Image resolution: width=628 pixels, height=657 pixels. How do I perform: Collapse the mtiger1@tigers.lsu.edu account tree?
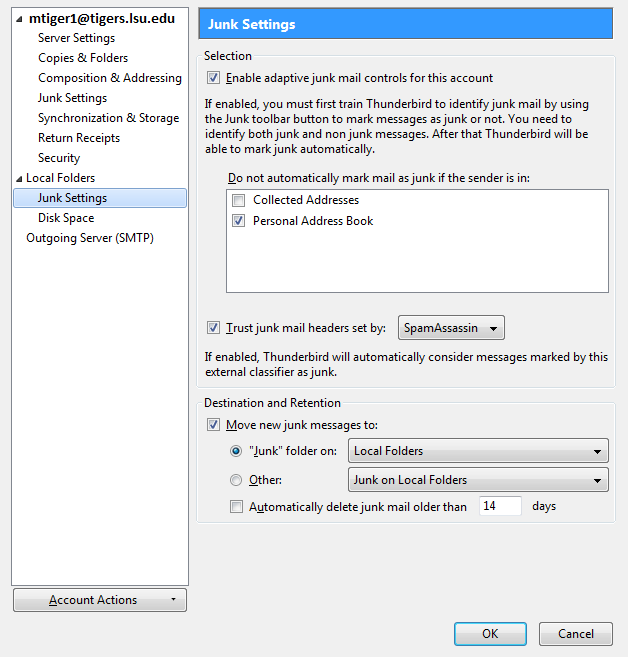pos(19,19)
